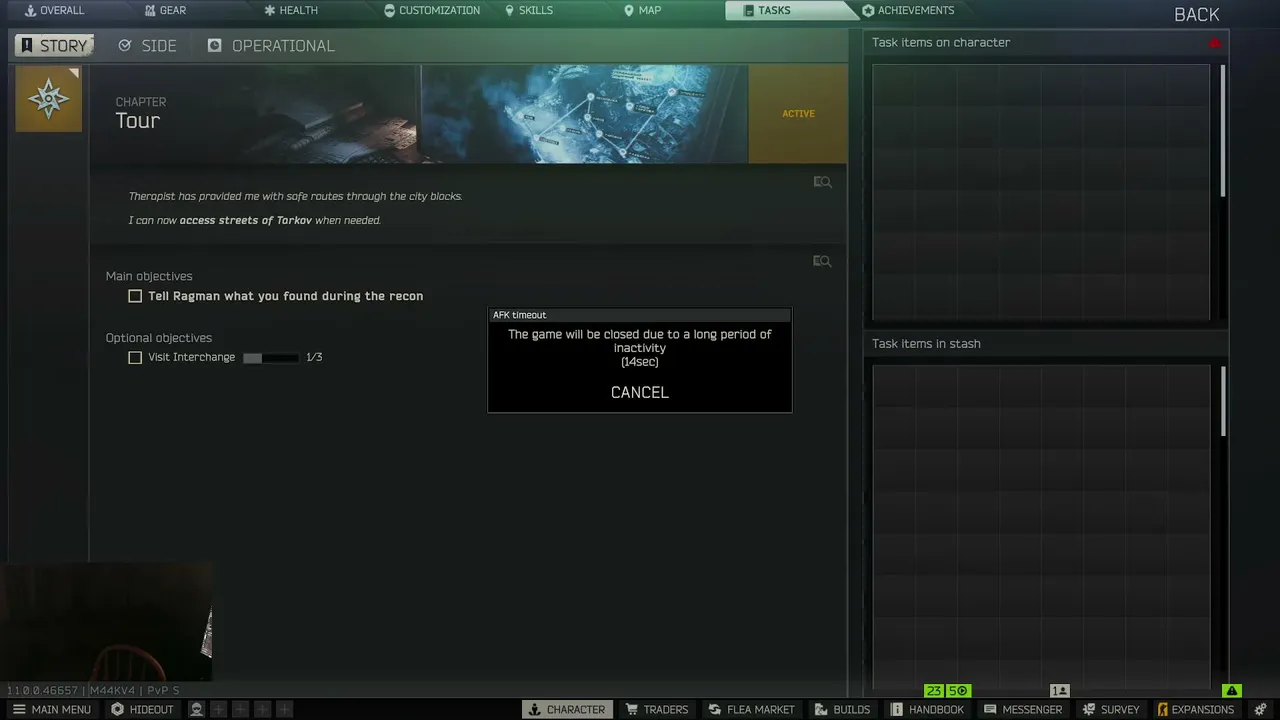Switch to Side tasks
Screen dimensions: 1280x720
pyautogui.click(x=147, y=46)
